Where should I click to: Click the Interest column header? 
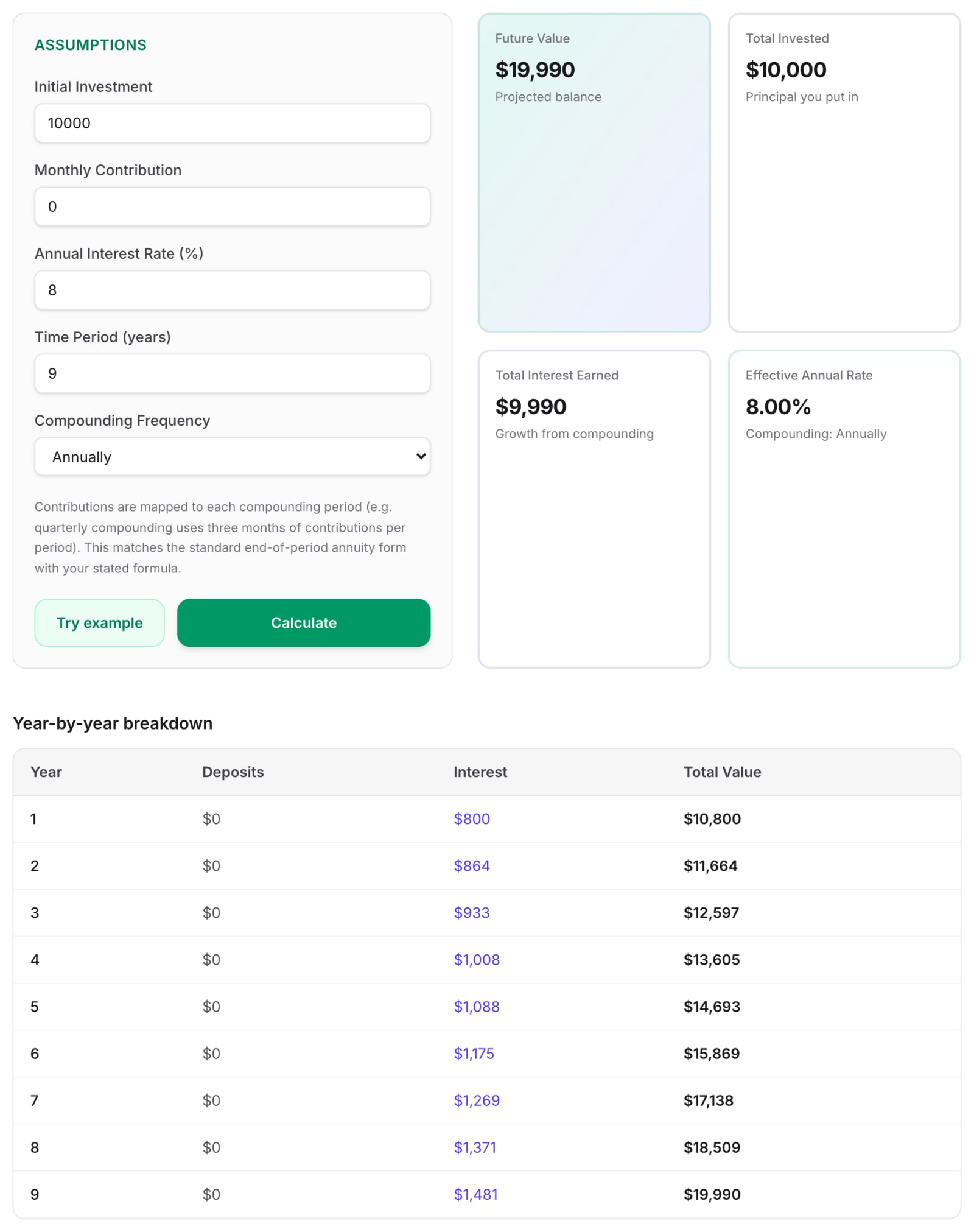[480, 772]
